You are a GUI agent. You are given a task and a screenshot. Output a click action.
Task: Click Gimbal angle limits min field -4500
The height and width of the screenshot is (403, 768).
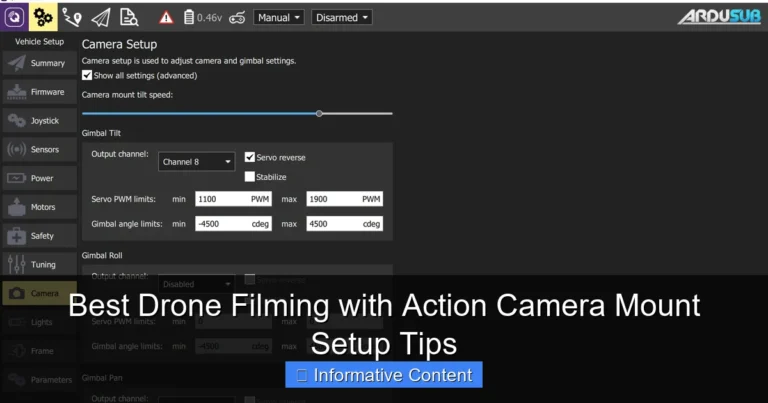pyautogui.click(x=233, y=224)
